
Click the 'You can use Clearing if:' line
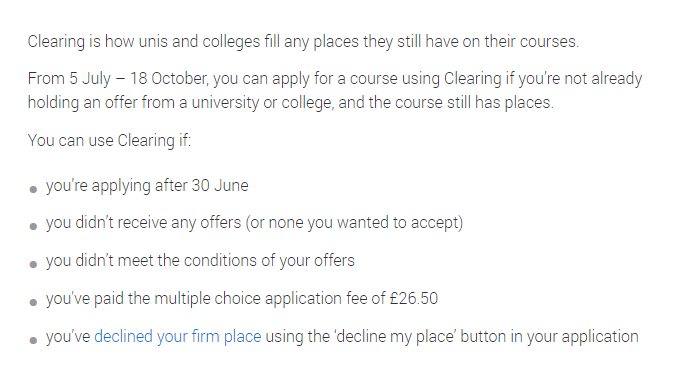(109, 141)
